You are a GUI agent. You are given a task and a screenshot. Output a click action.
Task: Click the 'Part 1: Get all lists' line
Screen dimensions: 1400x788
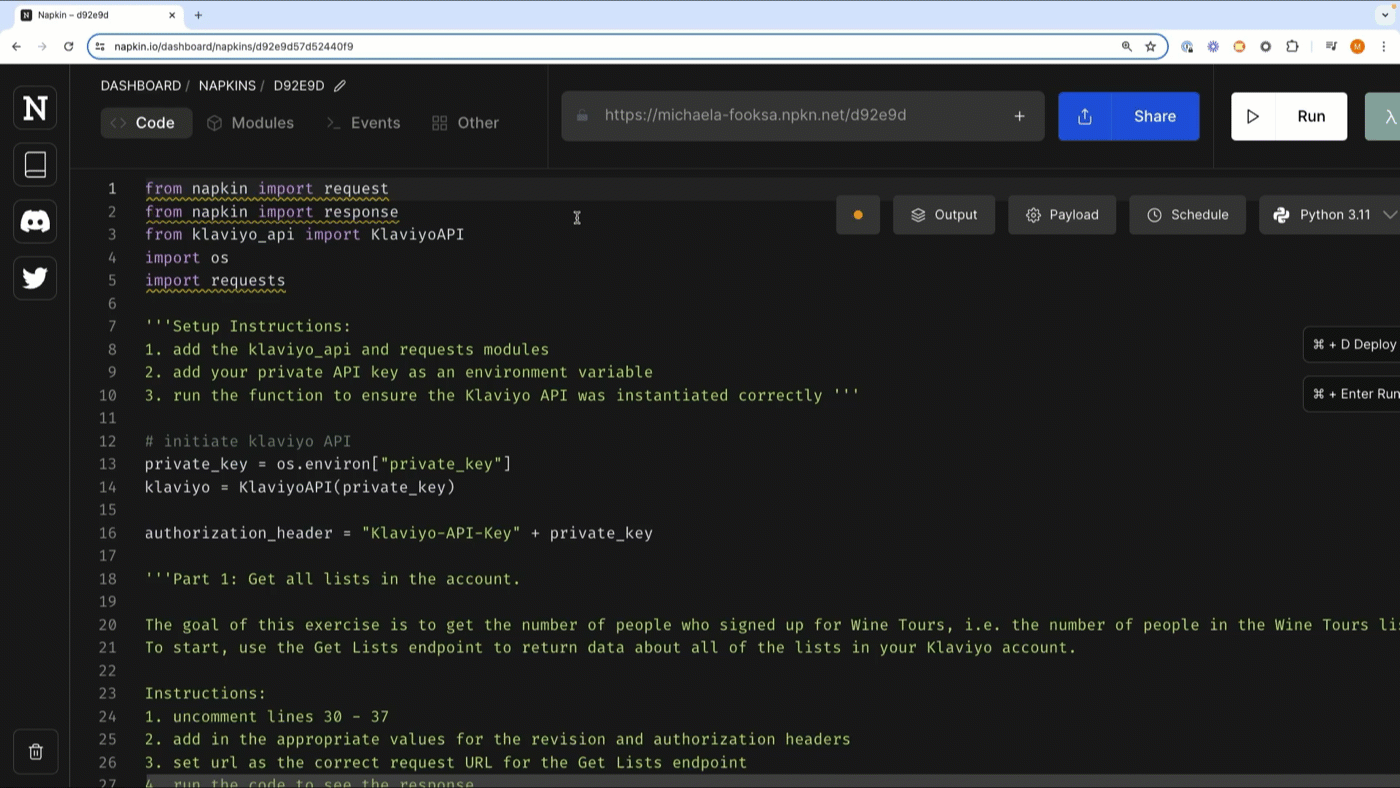(333, 579)
